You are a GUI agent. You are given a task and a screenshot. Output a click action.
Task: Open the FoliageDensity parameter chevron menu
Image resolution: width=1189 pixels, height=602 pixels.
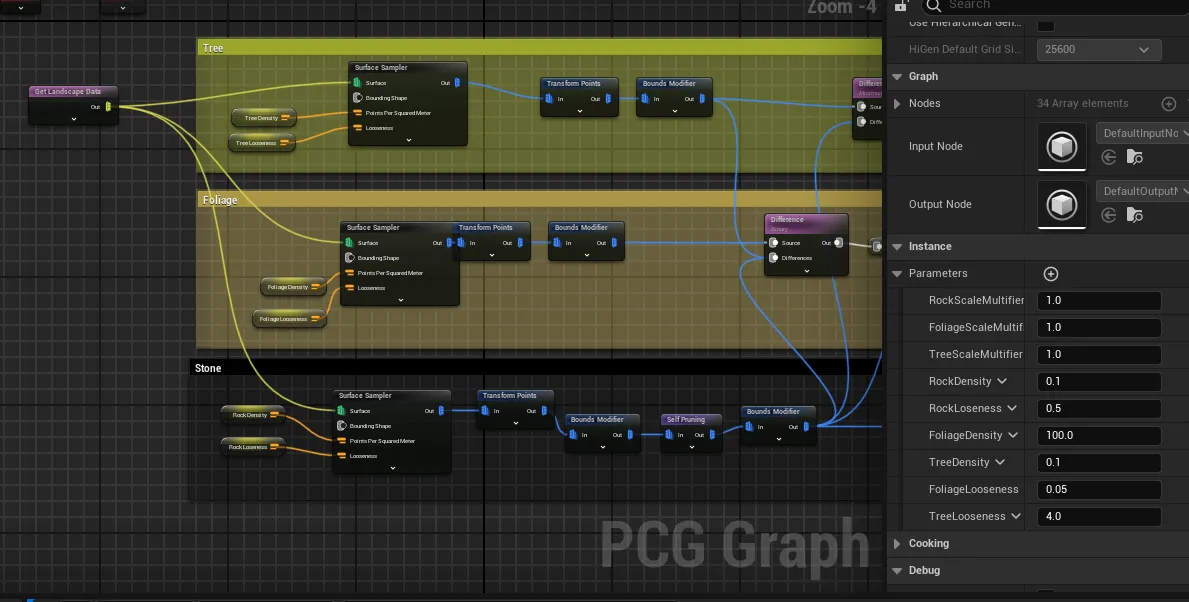point(1013,436)
